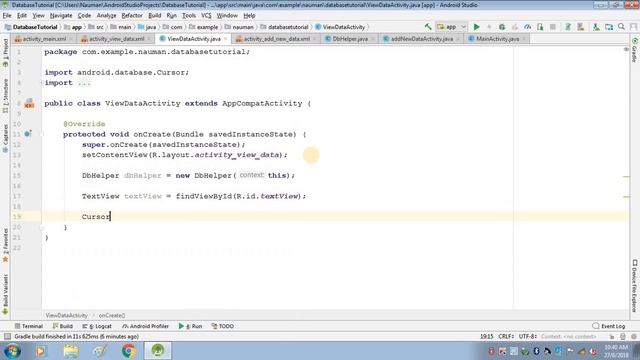Switch to MainActivity.java tab
The width and height of the screenshot is (640, 360).
(498, 39)
